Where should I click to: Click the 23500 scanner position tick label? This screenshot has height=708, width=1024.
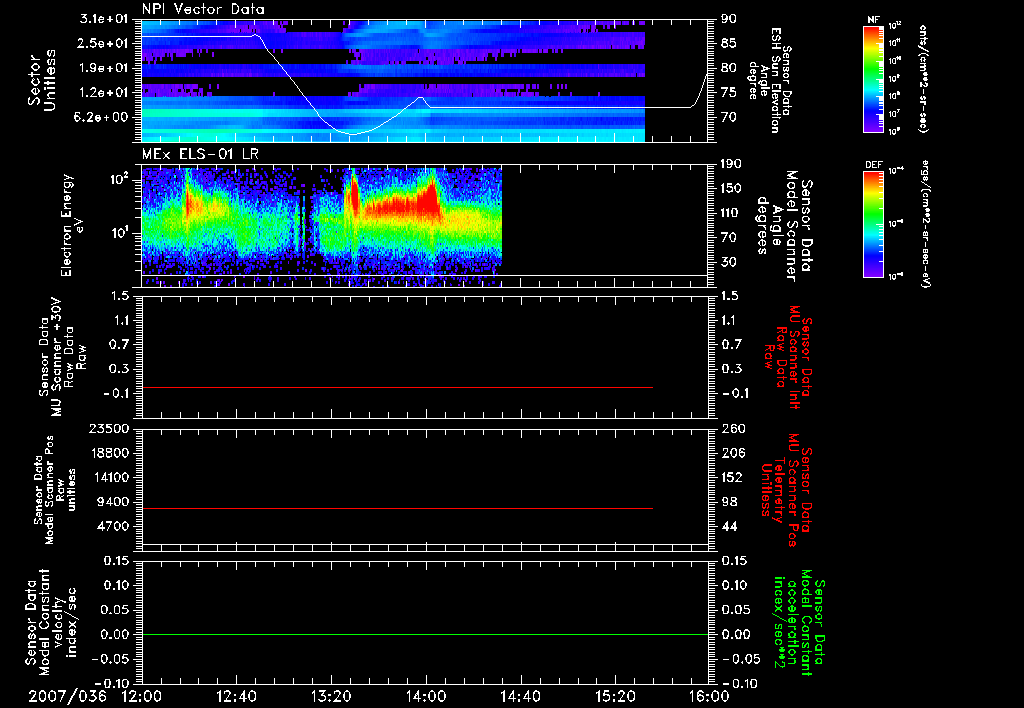(x=109, y=429)
